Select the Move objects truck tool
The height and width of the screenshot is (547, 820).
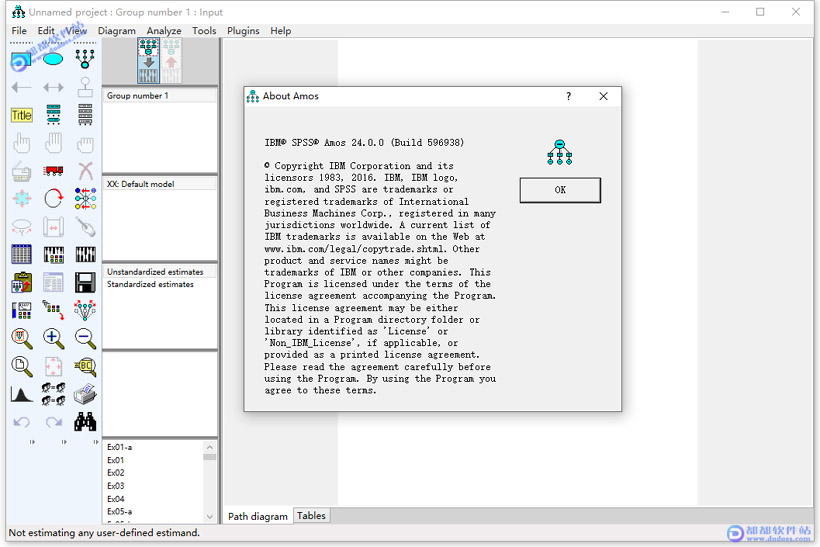53,170
